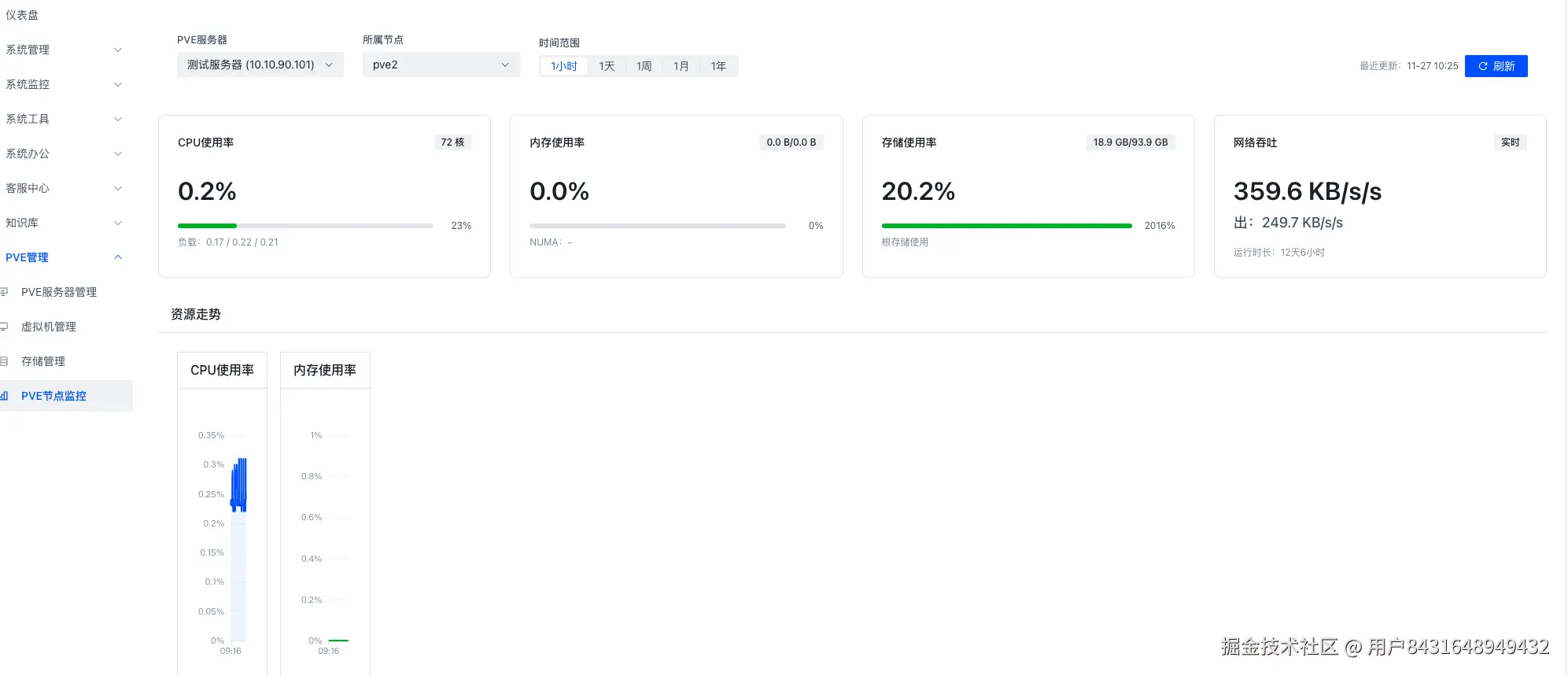This screenshot has height=676, width=1568.
Task: Click the CPU使用率 progress bar
Action: coord(305,226)
